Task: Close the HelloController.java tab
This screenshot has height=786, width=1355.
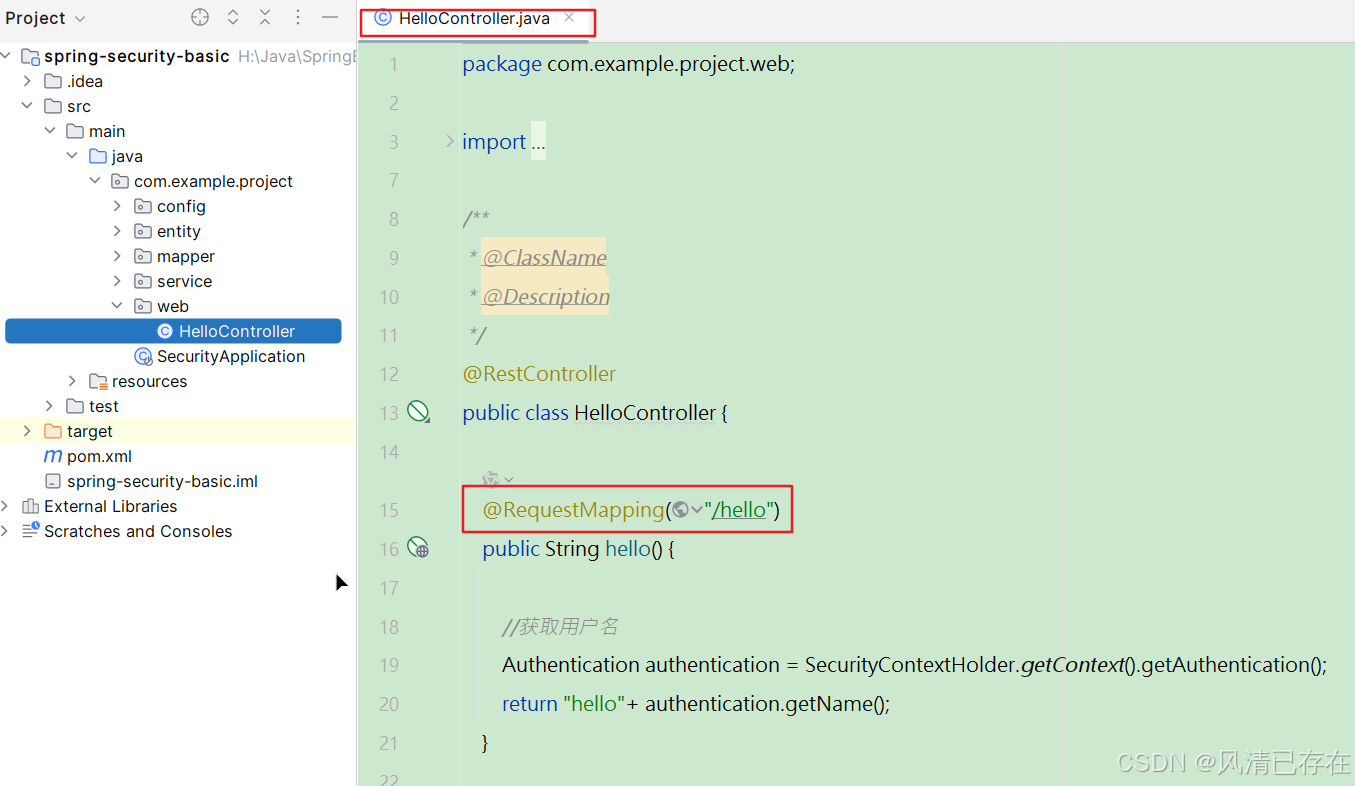Action: click(569, 17)
